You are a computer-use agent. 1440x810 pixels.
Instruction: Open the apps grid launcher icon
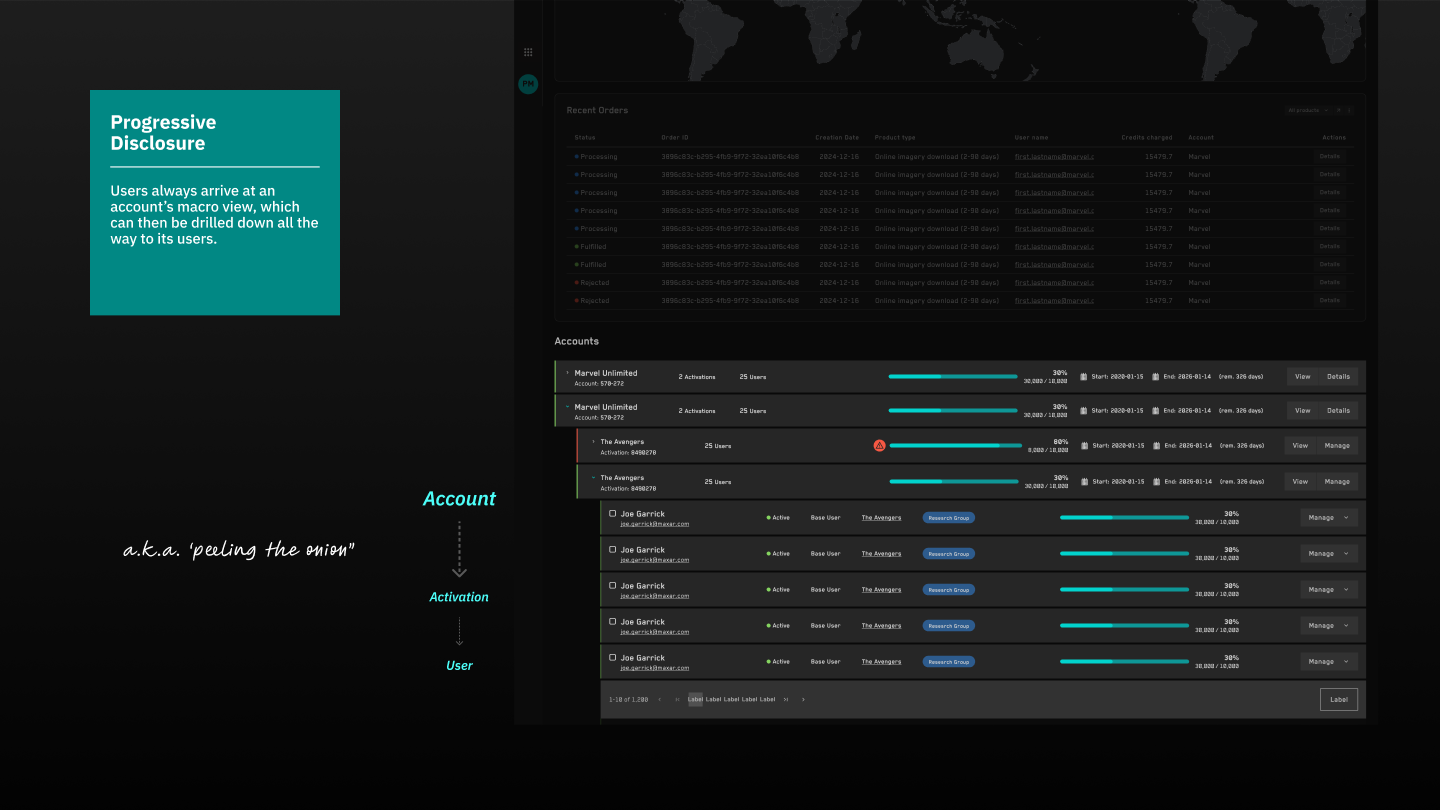click(x=528, y=52)
